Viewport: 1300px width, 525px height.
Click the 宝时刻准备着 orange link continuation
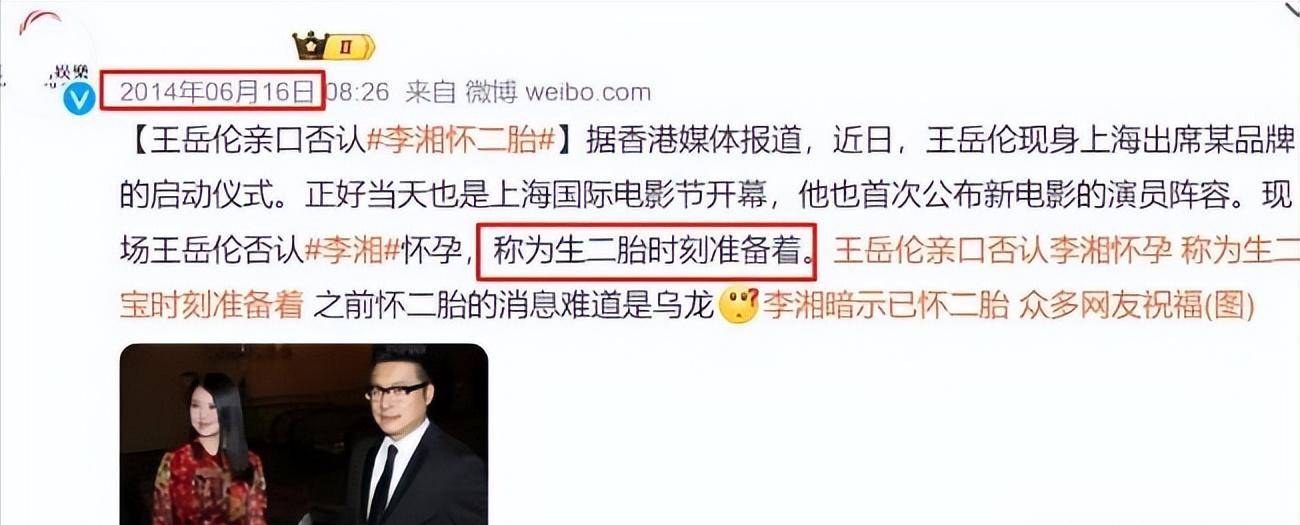tap(211, 305)
